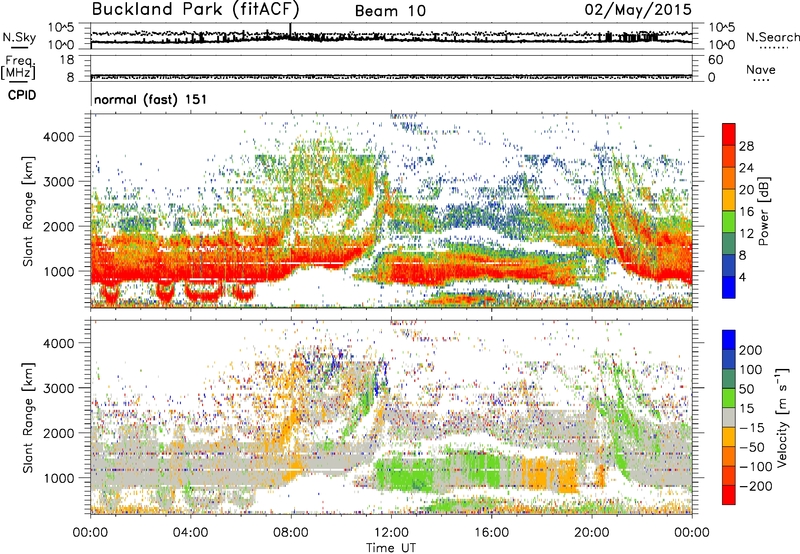This screenshot has height=554, width=800.
Task: Click the velocity colorbar value '-200'
Action: click(x=756, y=486)
